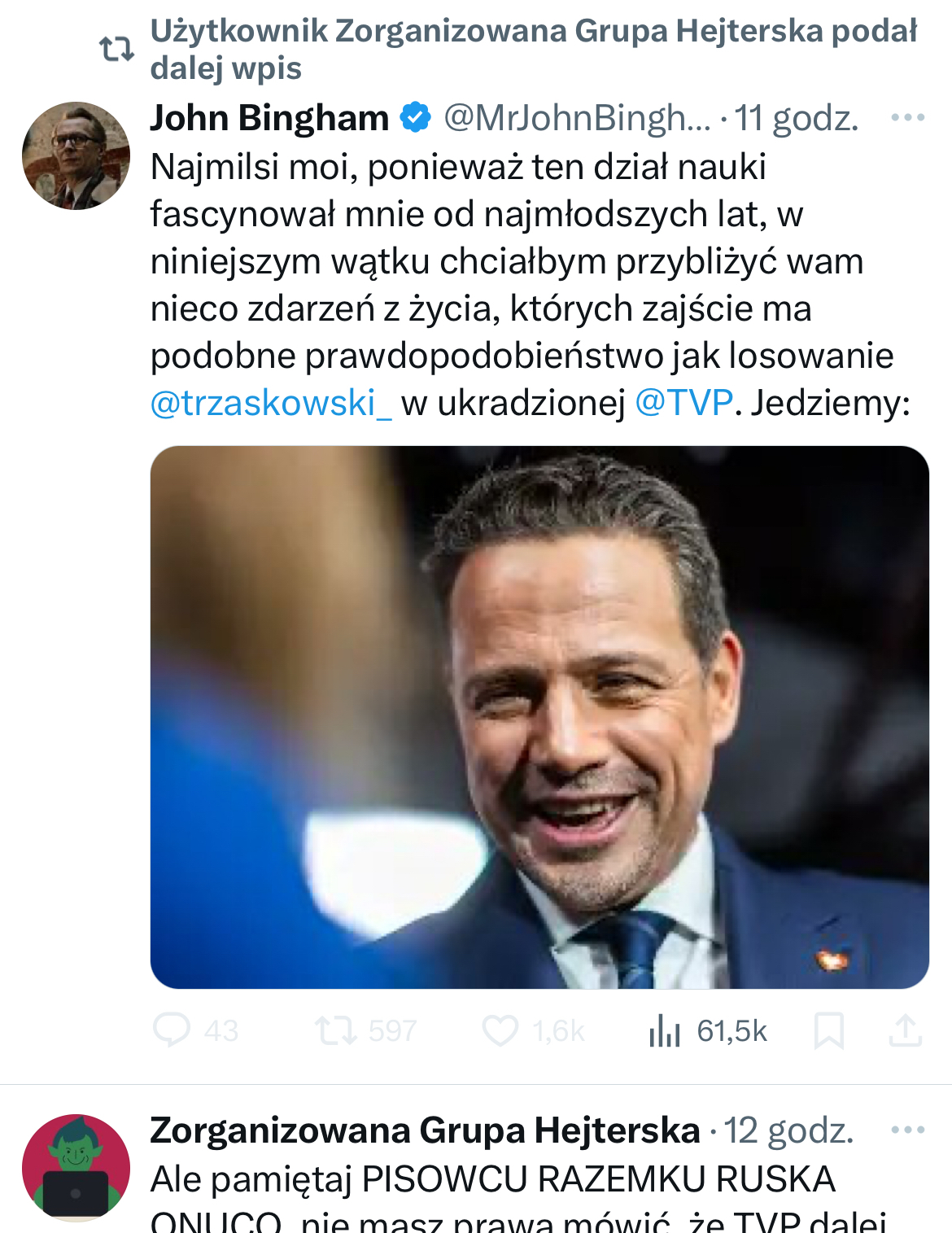
Task: Bookmark John Bingham's post
Action: pos(828,1031)
